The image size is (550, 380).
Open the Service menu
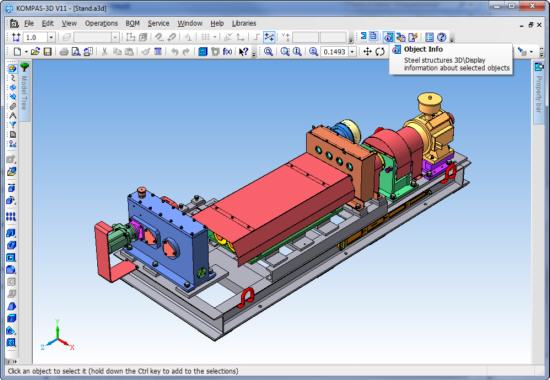tap(158, 24)
